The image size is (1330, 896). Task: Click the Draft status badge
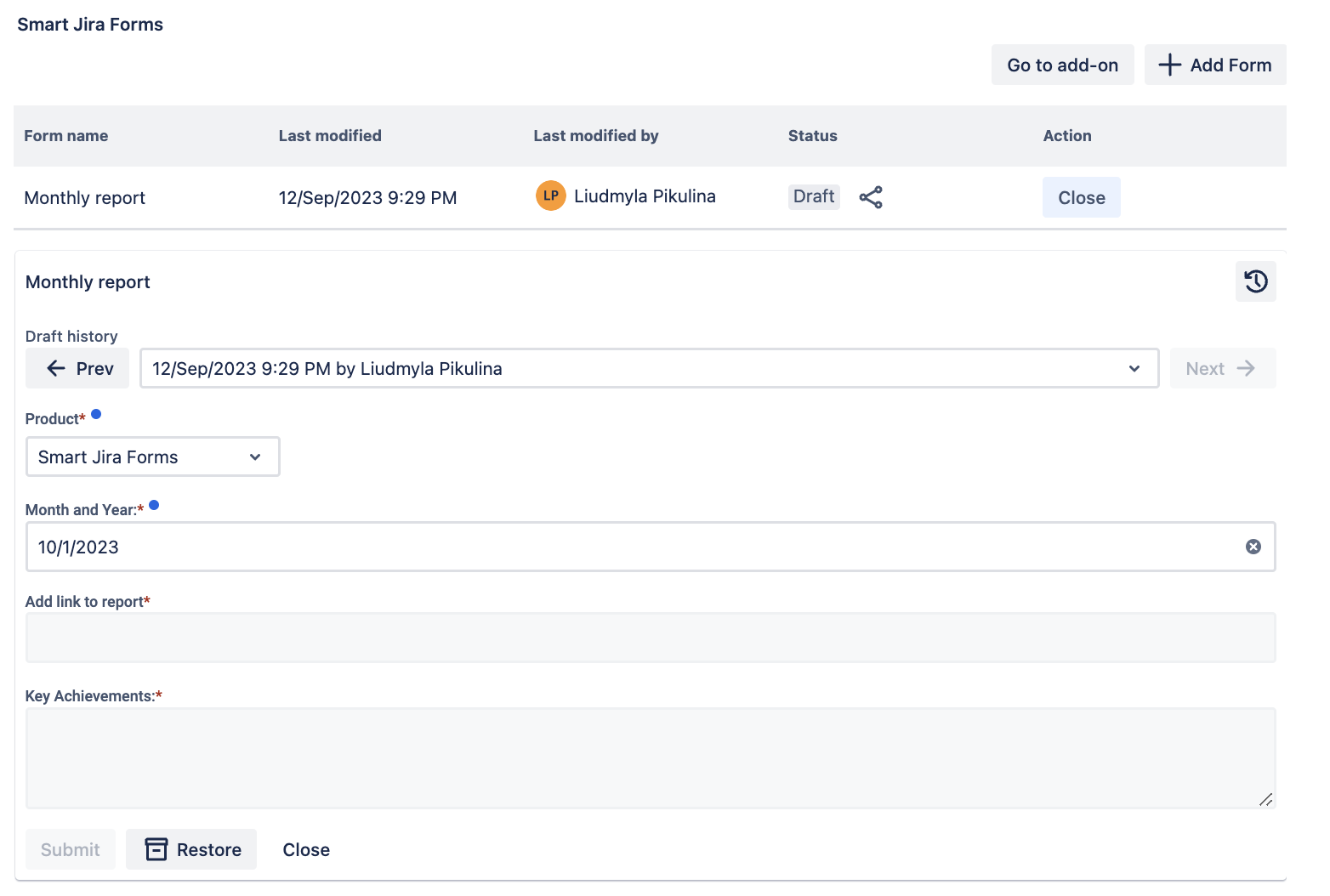(813, 196)
